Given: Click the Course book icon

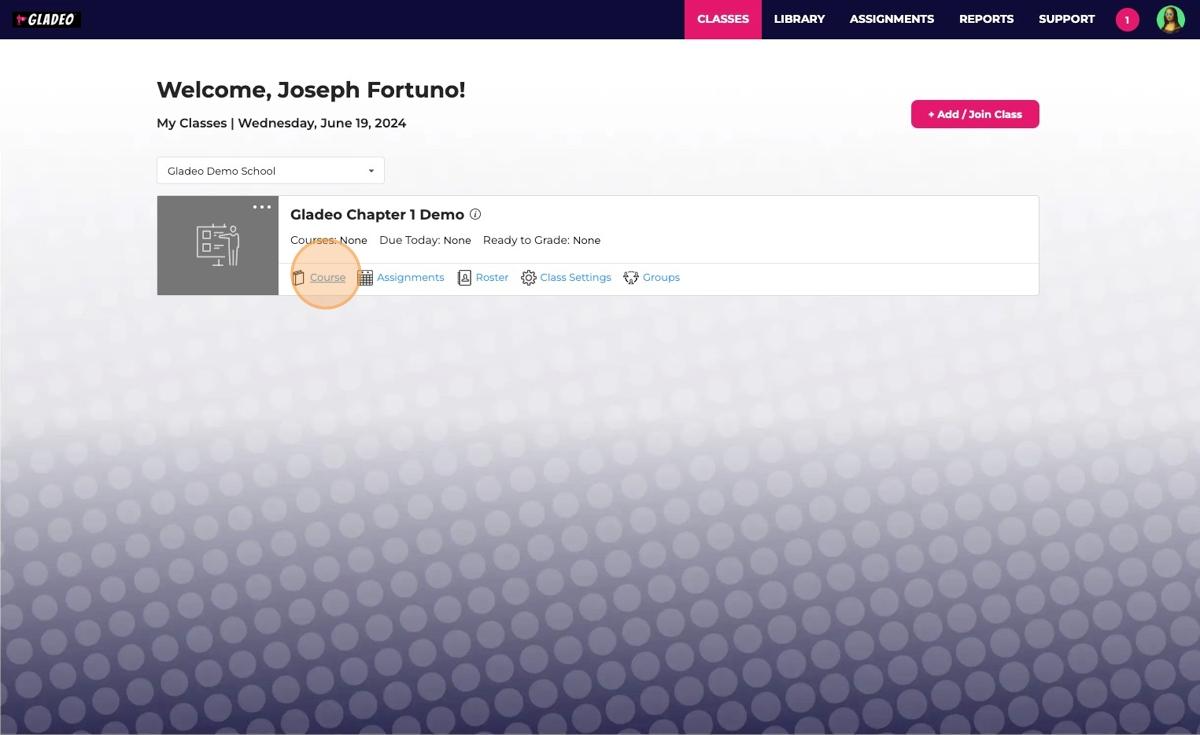Looking at the screenshot, I should click(298, 277).
